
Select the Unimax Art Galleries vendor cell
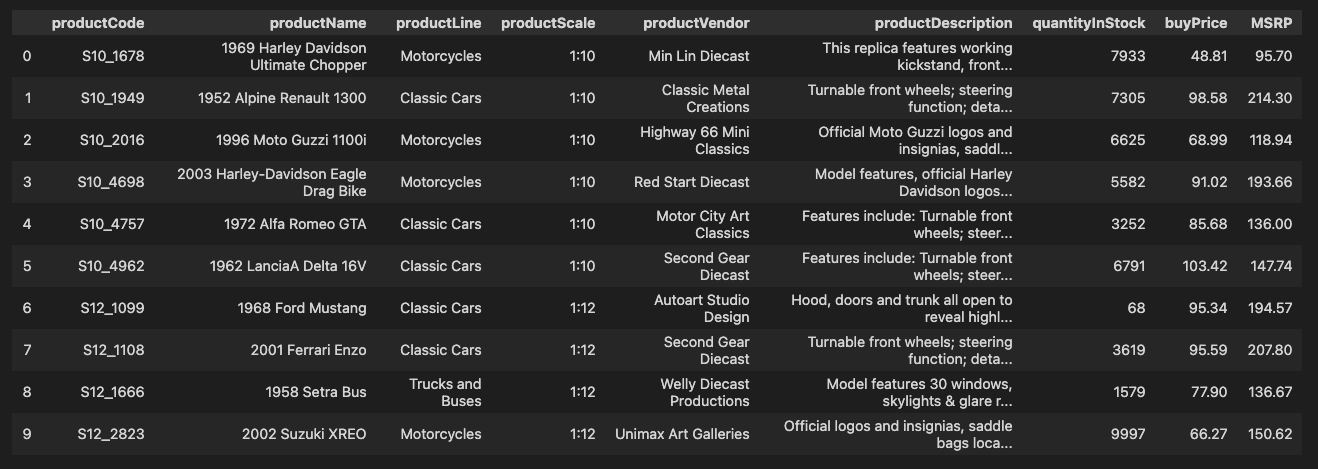point(682,434)
